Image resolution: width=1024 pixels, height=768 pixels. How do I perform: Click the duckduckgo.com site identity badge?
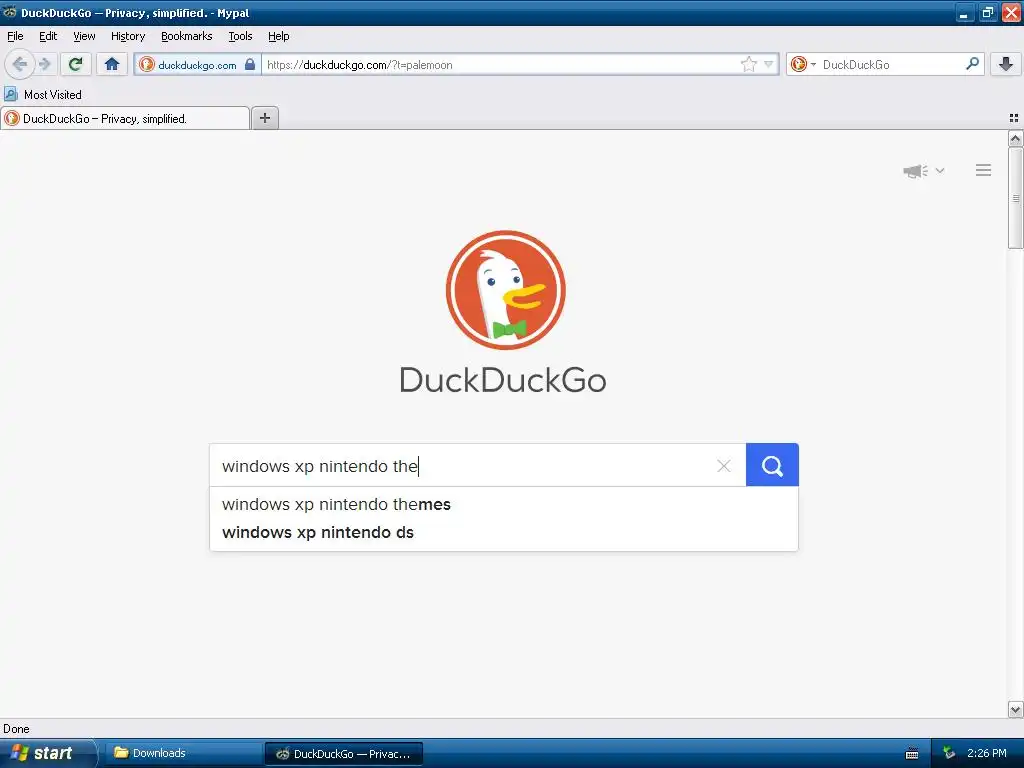(197, 65)
